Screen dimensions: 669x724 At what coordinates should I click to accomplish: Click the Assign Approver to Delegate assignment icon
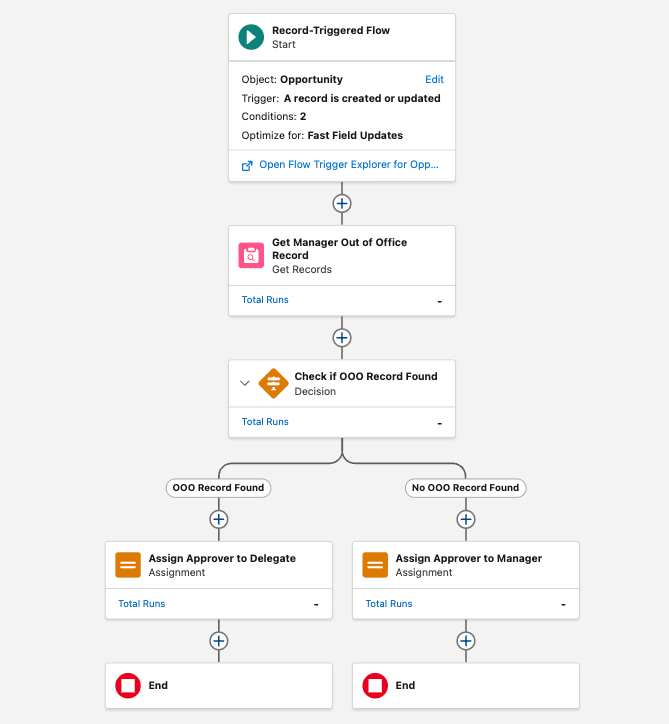tap(128, 565)
